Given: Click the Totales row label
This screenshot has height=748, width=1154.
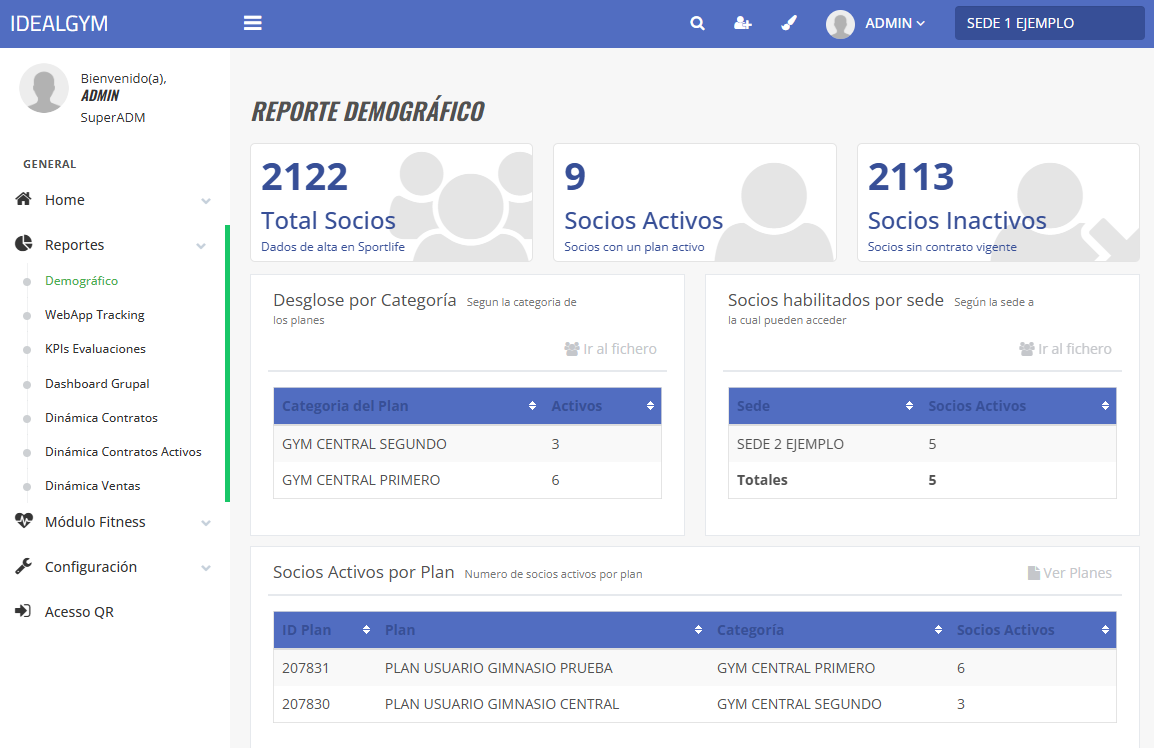Looking at the screenshot, I should click(762, 480).
